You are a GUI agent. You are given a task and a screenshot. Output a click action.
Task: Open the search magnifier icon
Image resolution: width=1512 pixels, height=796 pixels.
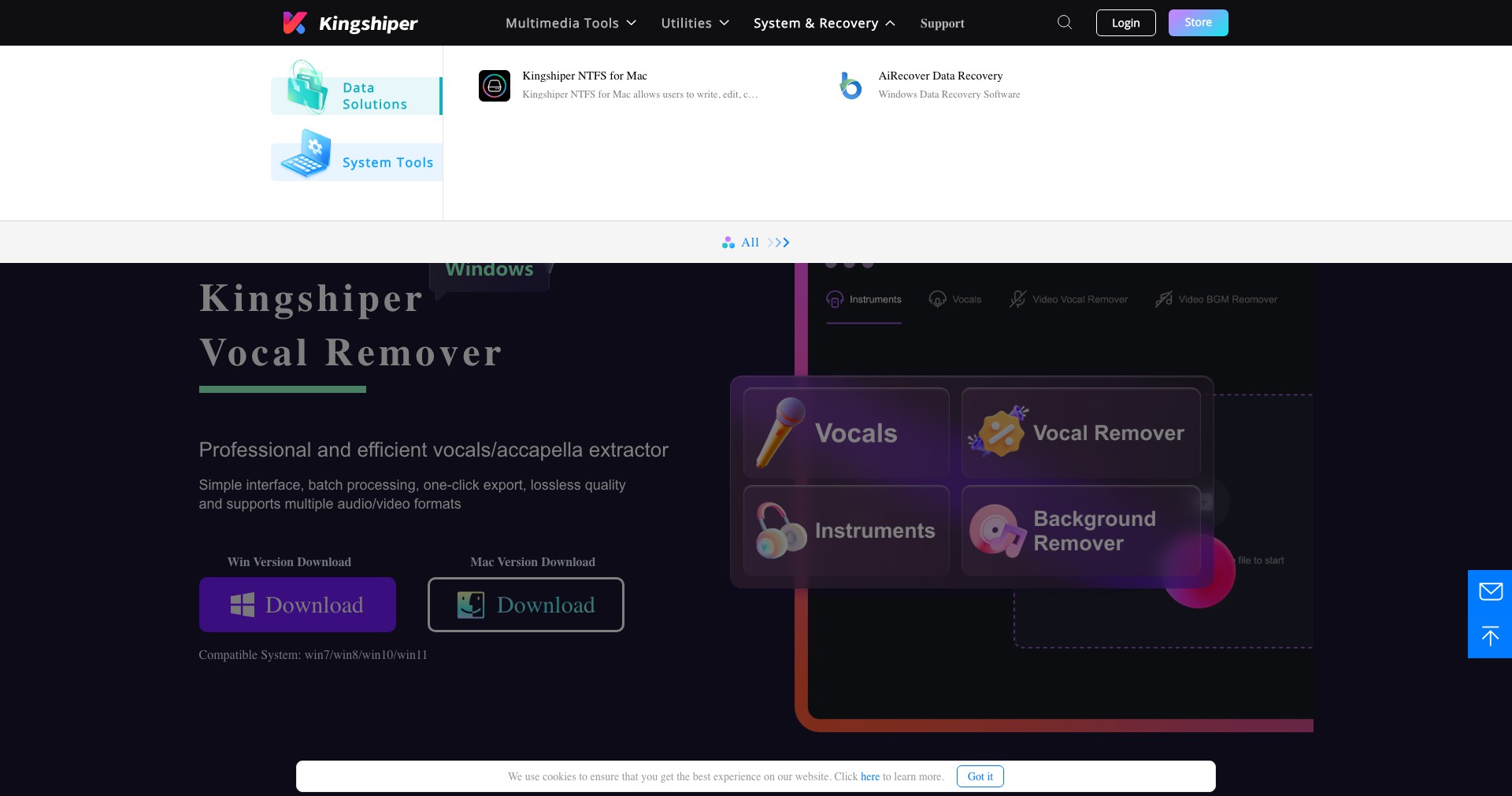tap(1065, 22)
